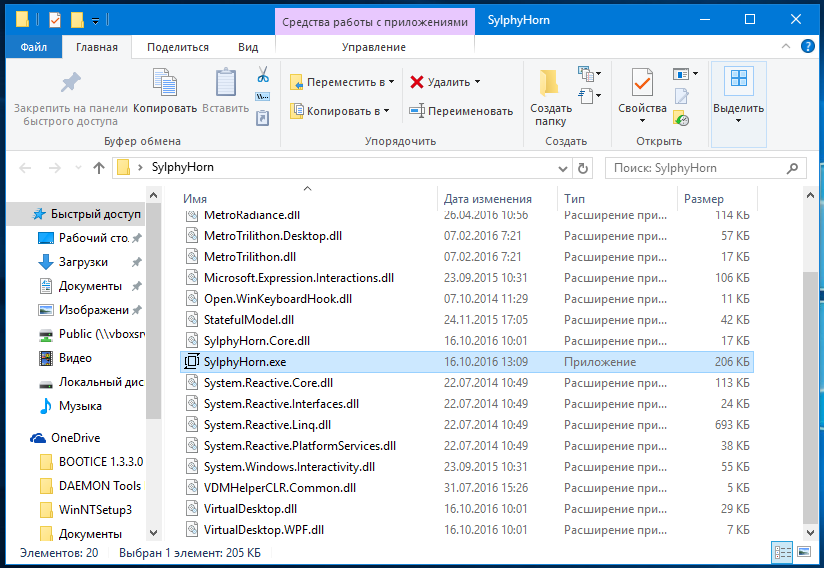
Task: Open the Файл tab
Action: (34, 47)
